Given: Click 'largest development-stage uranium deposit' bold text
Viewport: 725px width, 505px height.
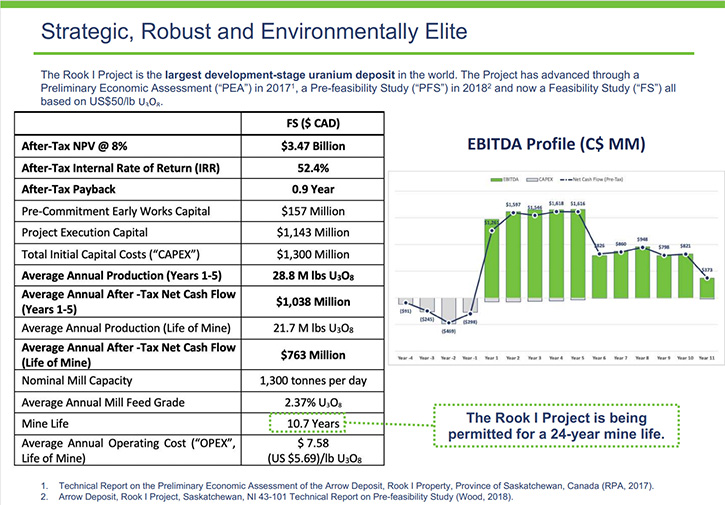Looking at the screenshot, I should [280, 75].
